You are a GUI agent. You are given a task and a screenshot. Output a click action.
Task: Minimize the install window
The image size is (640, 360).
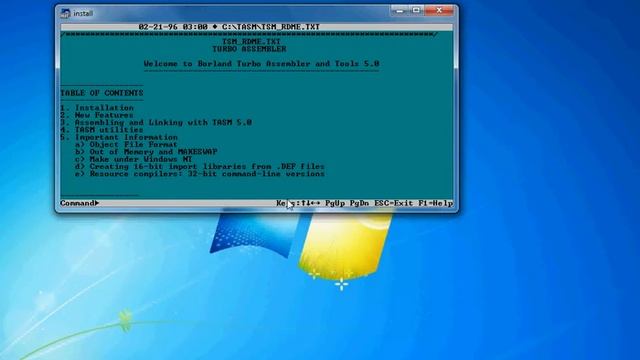[x=400, y=11]
